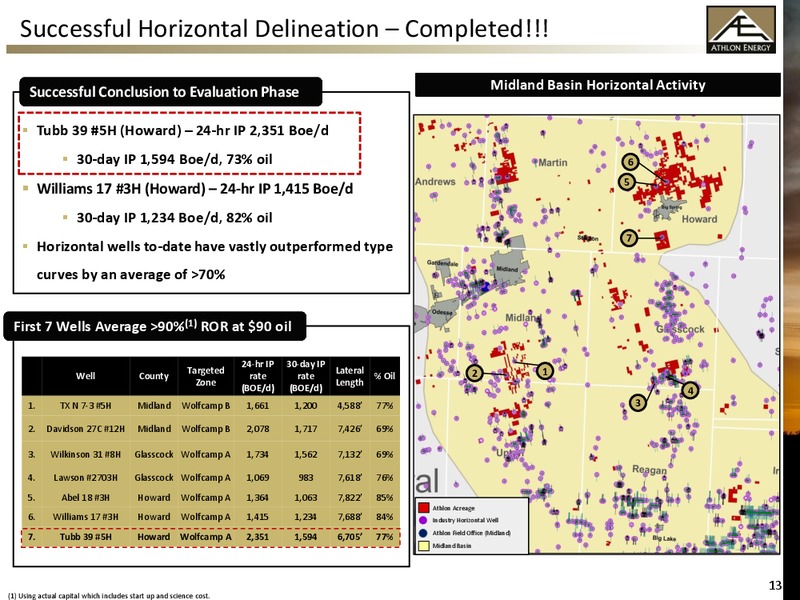The width and height of the screenshot is (800, 600).
Task: Click the 983 30-day IP value
Action: [306, 478]
